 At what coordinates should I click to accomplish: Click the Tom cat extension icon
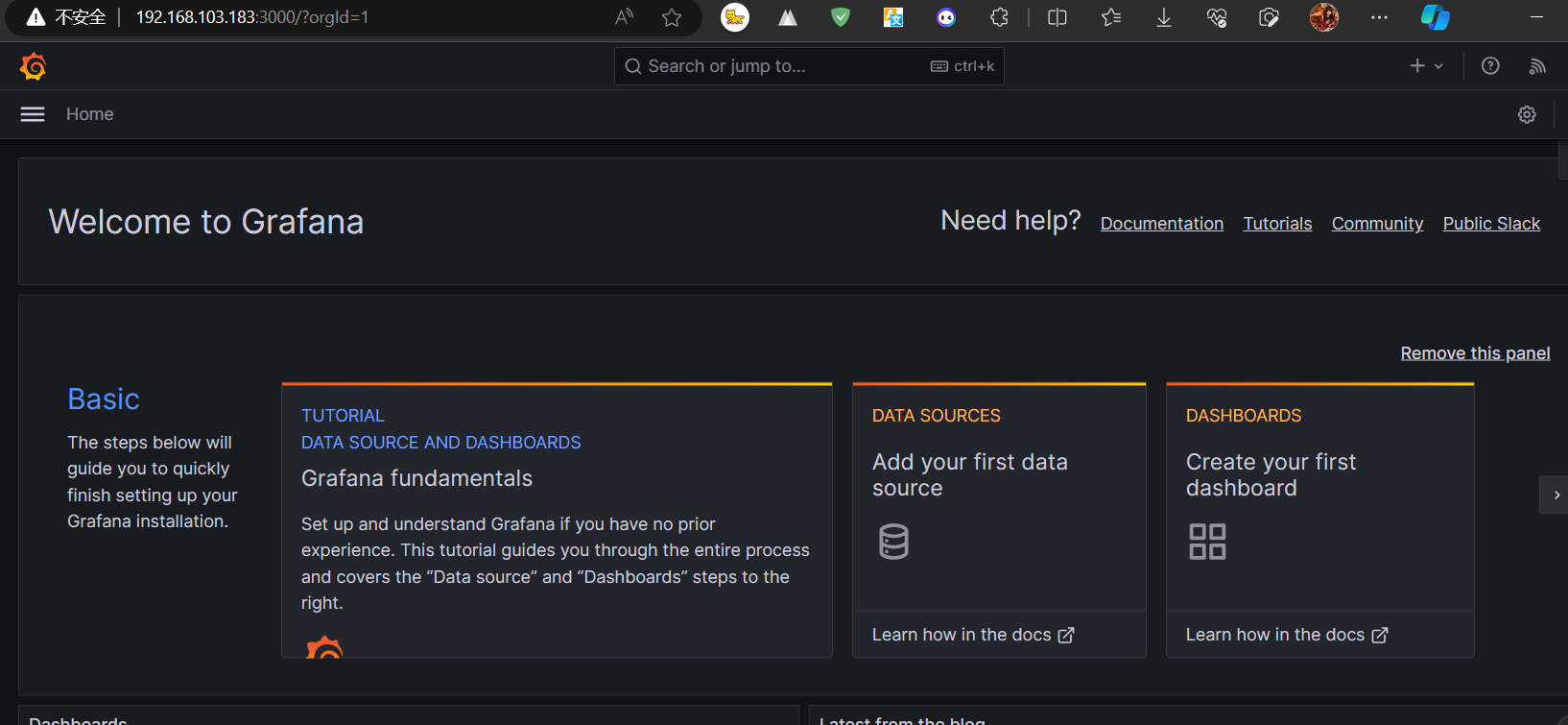735,17
